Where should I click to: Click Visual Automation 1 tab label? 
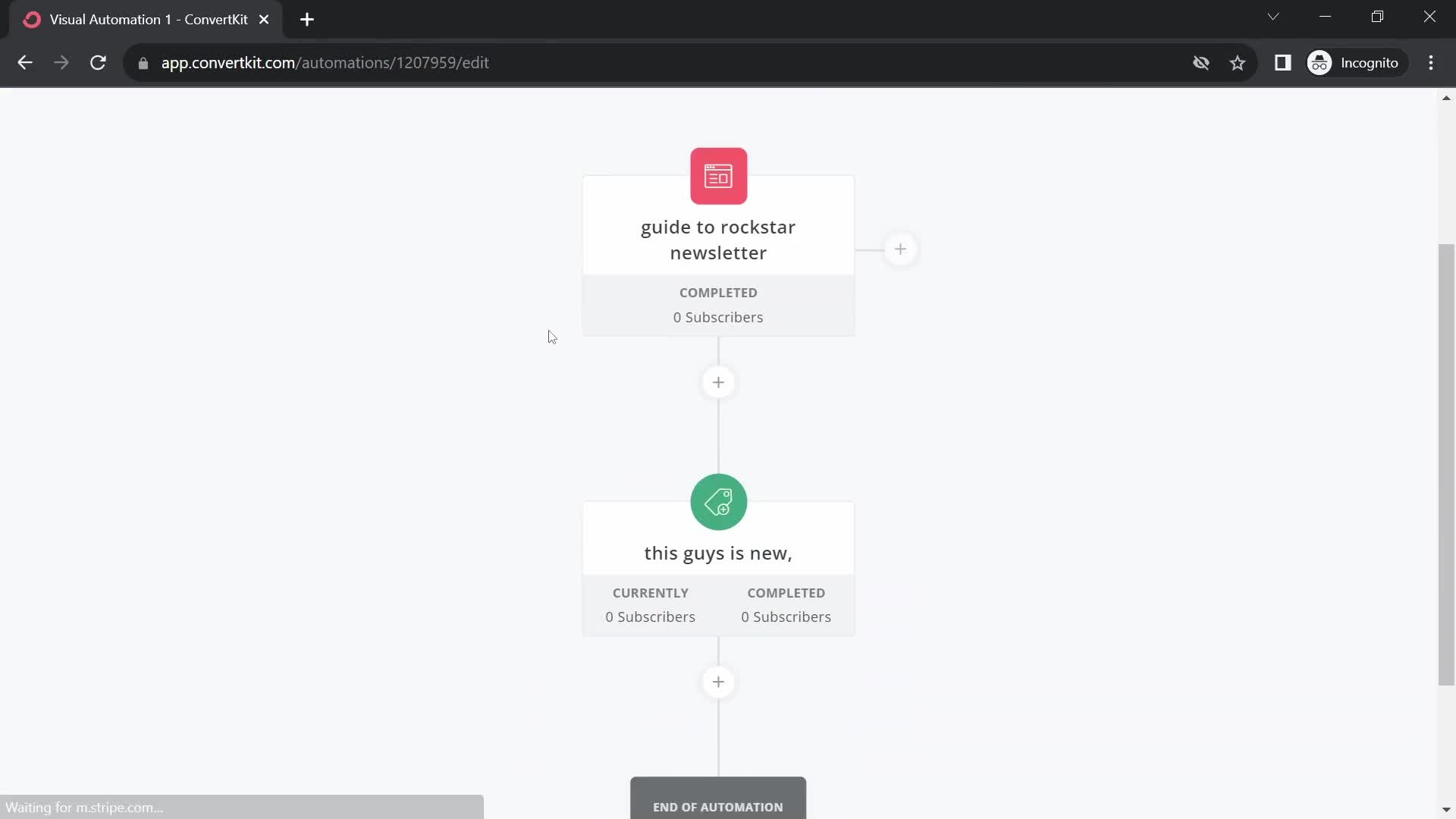click(x=148, y=20)
